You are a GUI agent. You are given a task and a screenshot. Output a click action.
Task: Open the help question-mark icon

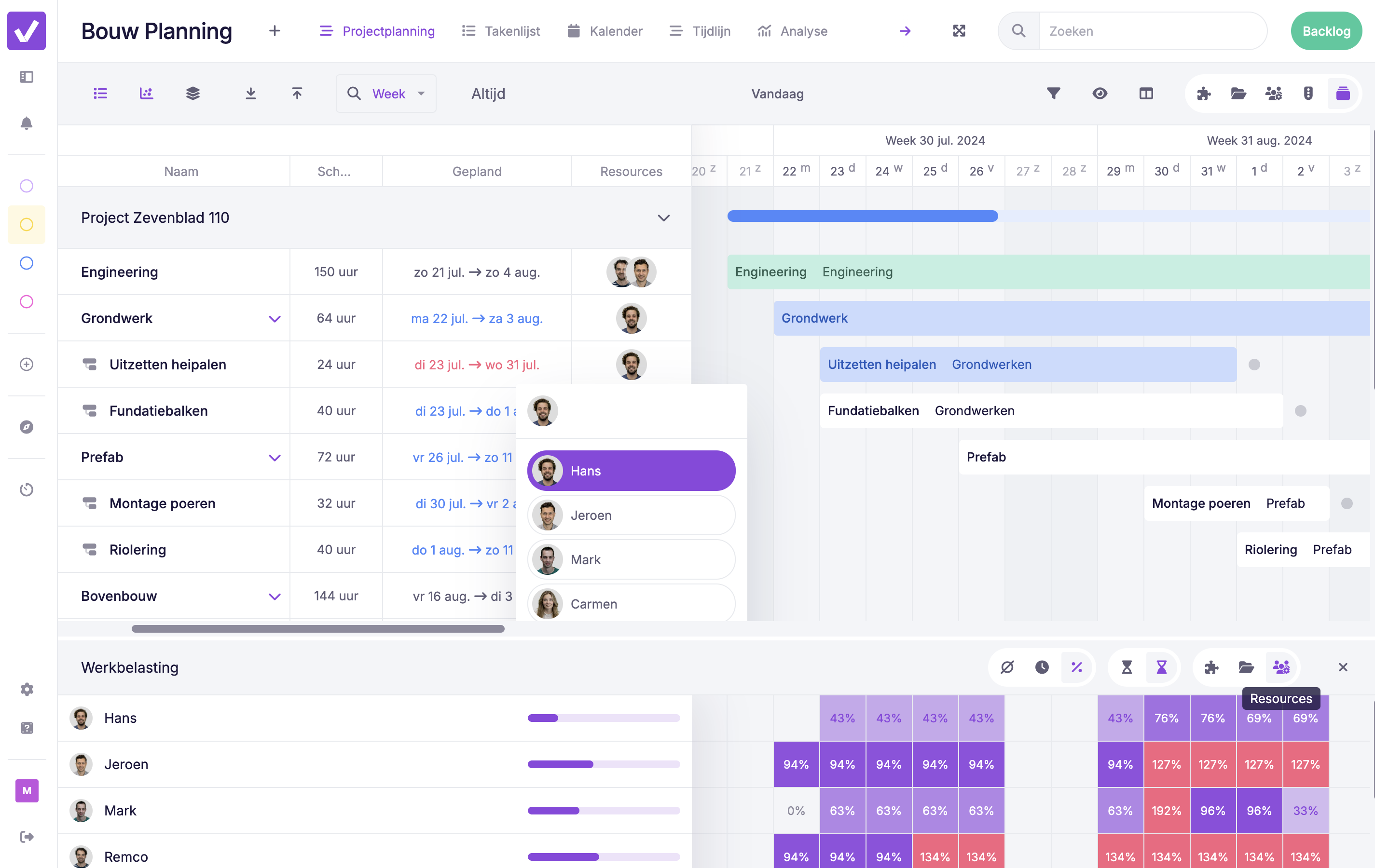[x=26, y=728]
